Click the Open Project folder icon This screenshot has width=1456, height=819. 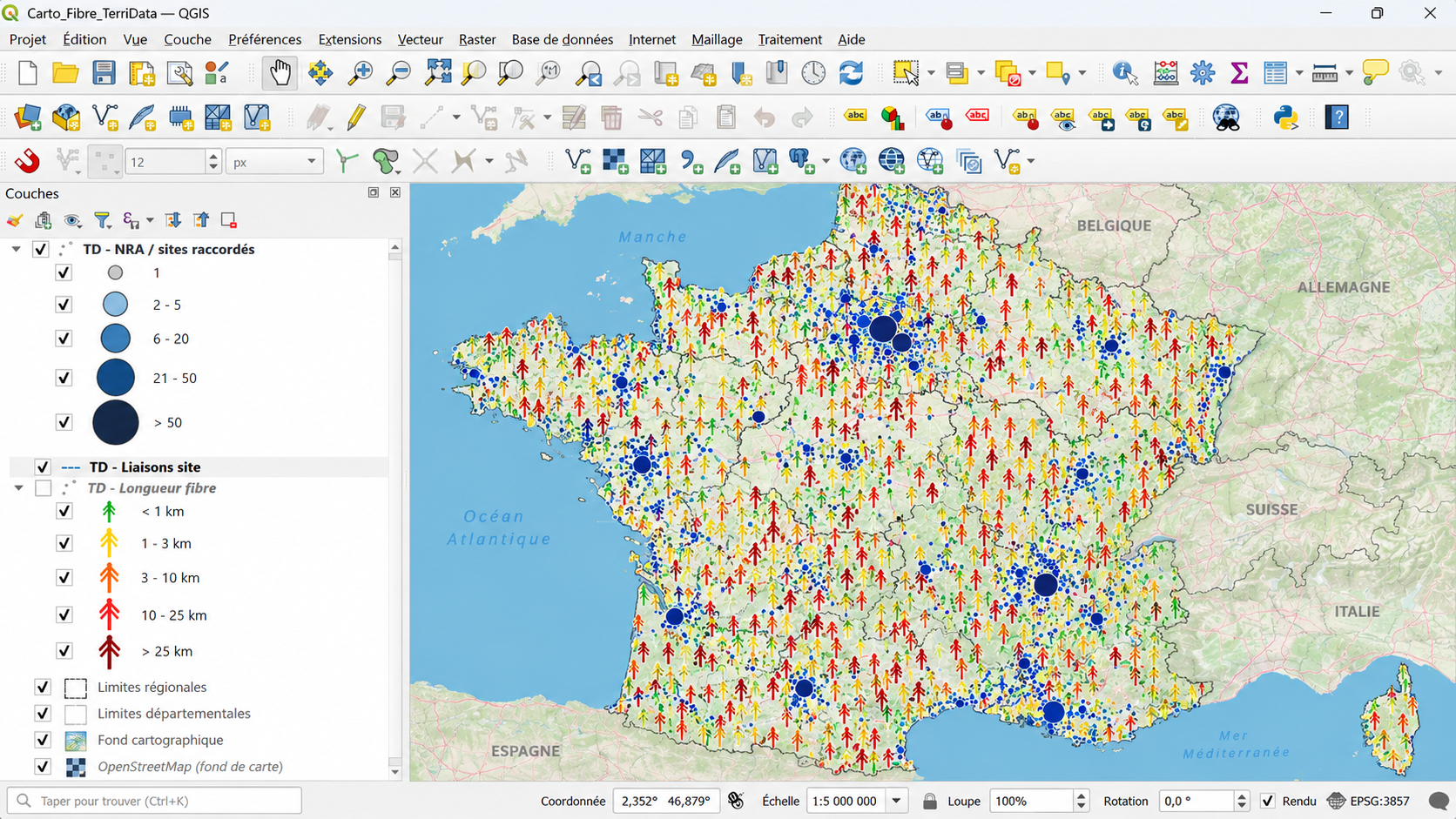coord(65,73)
